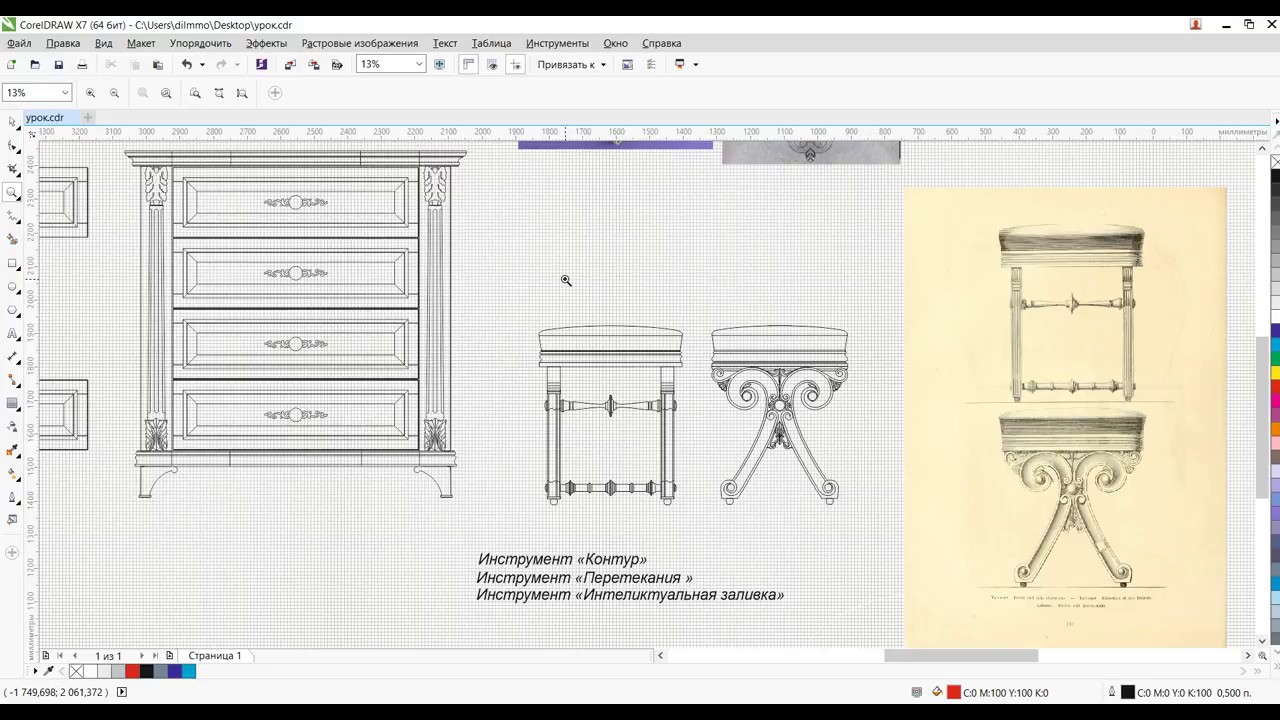Click the Save diskette icon
1280x720 pixels.
click(x=59, y=64)
